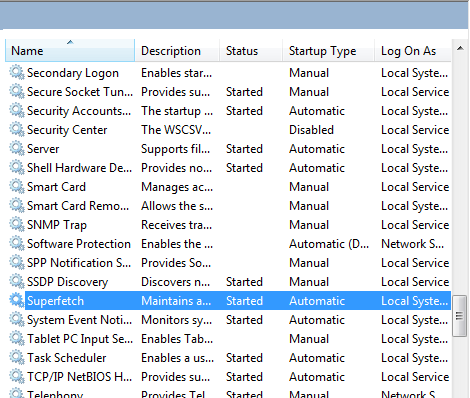The width and height of the screenshot is (470, 398).
Task: Click the SPP Notification S... gear icon
Action: pyautogui.click(x=17, y=263)
